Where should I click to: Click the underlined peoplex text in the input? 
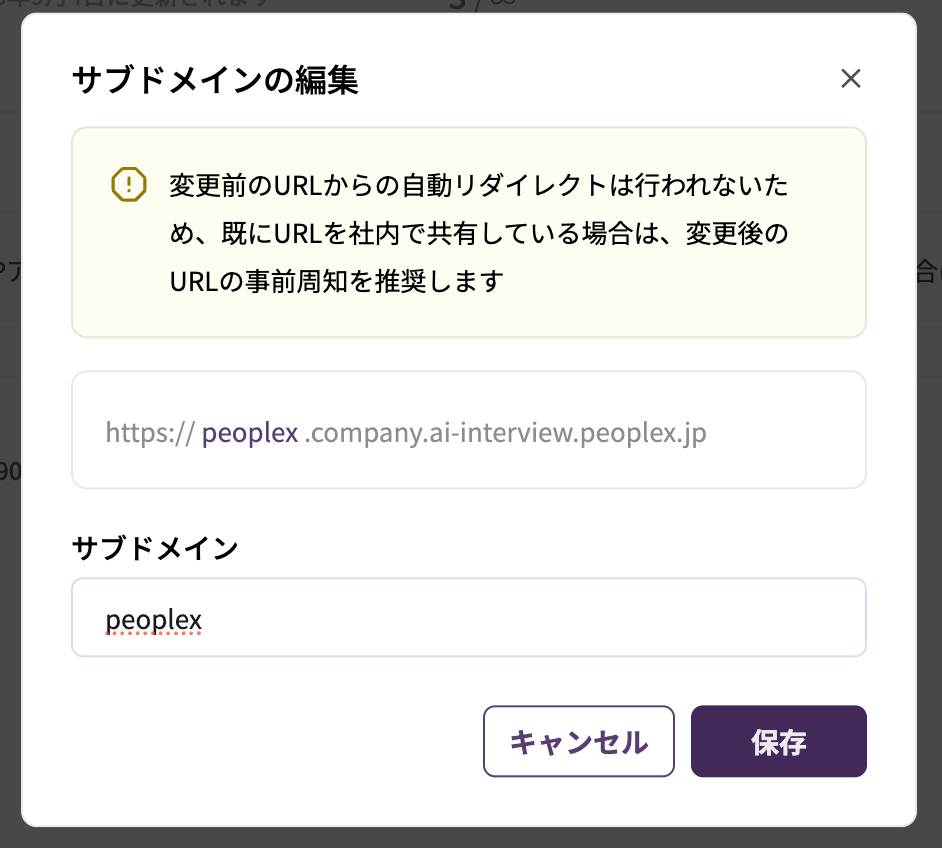click(154, 620)
